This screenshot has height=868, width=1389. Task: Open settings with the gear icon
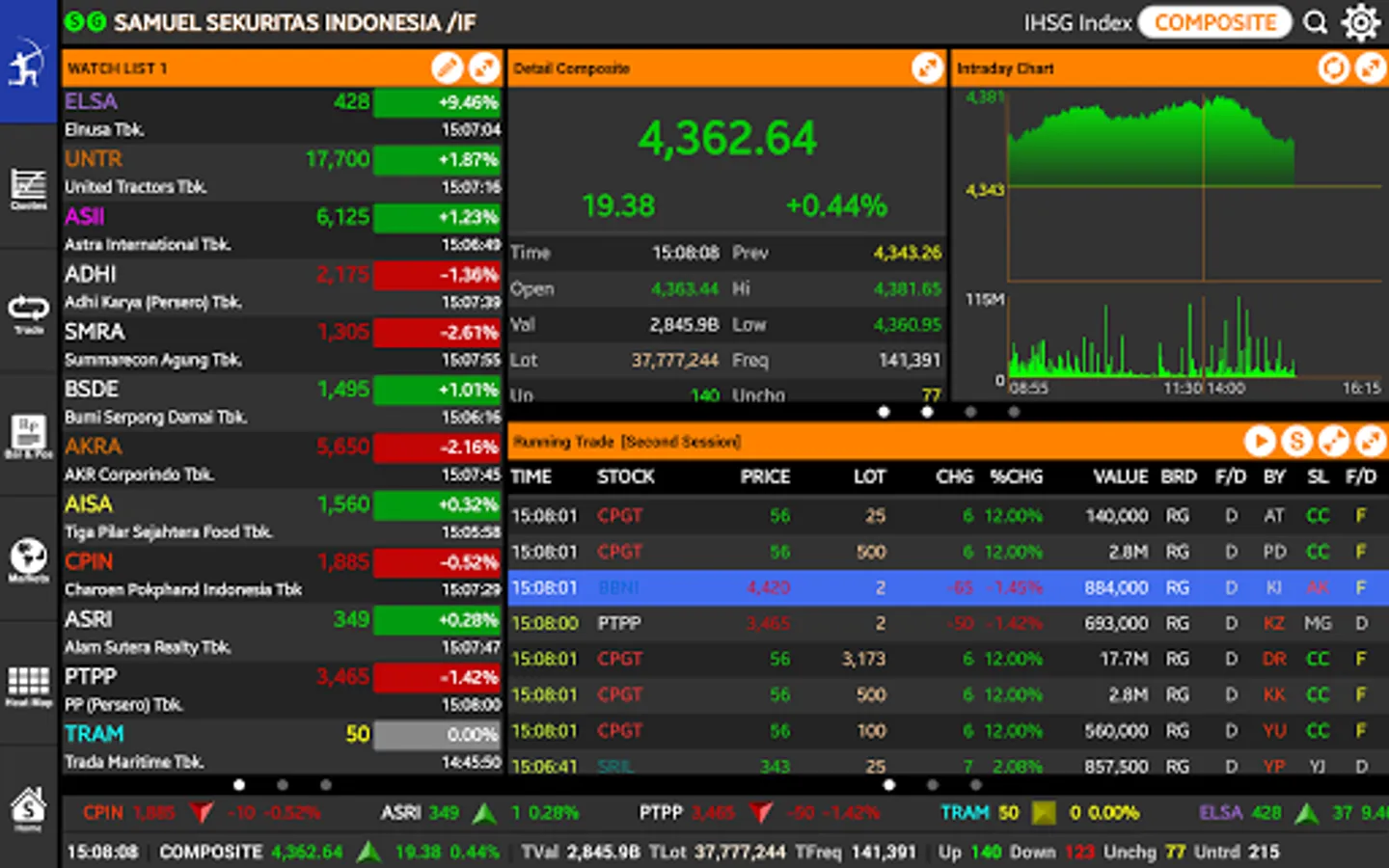[1361, 22]
